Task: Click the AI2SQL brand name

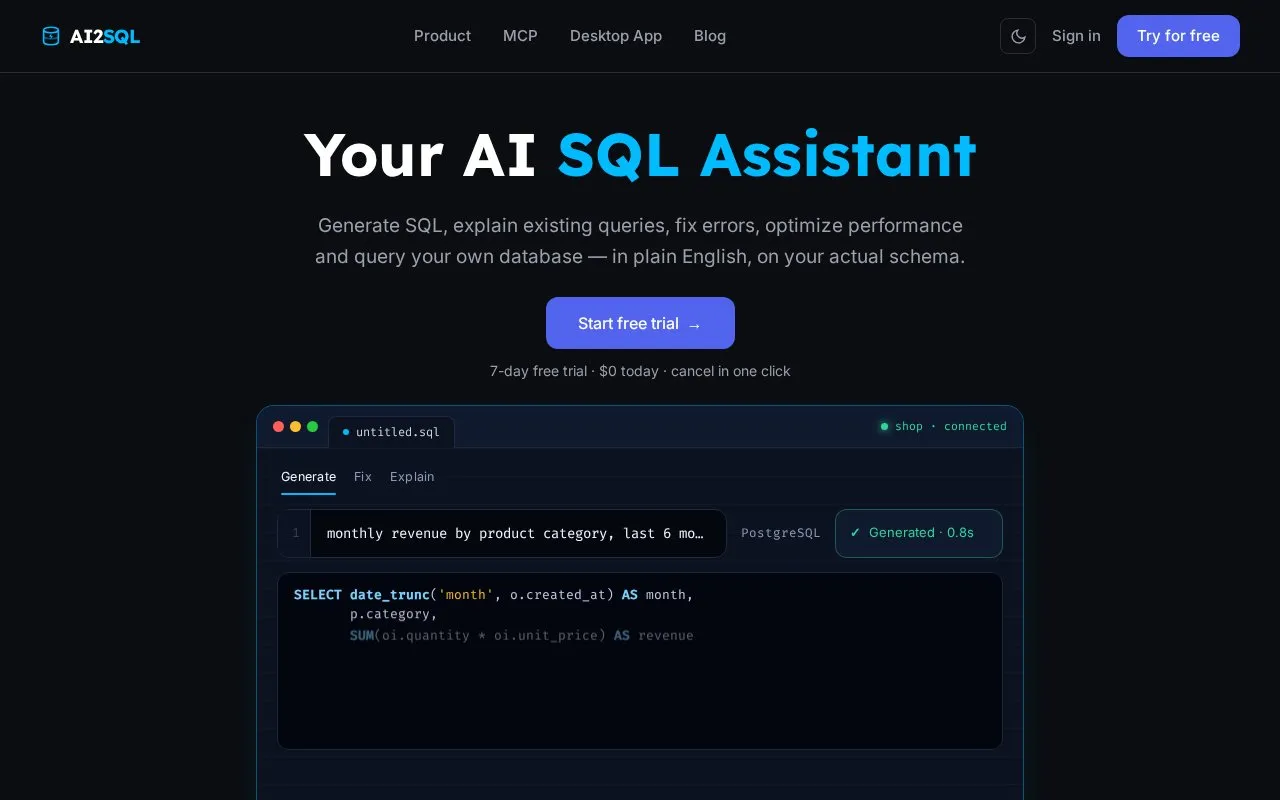Action: click(x=105, y=37)
